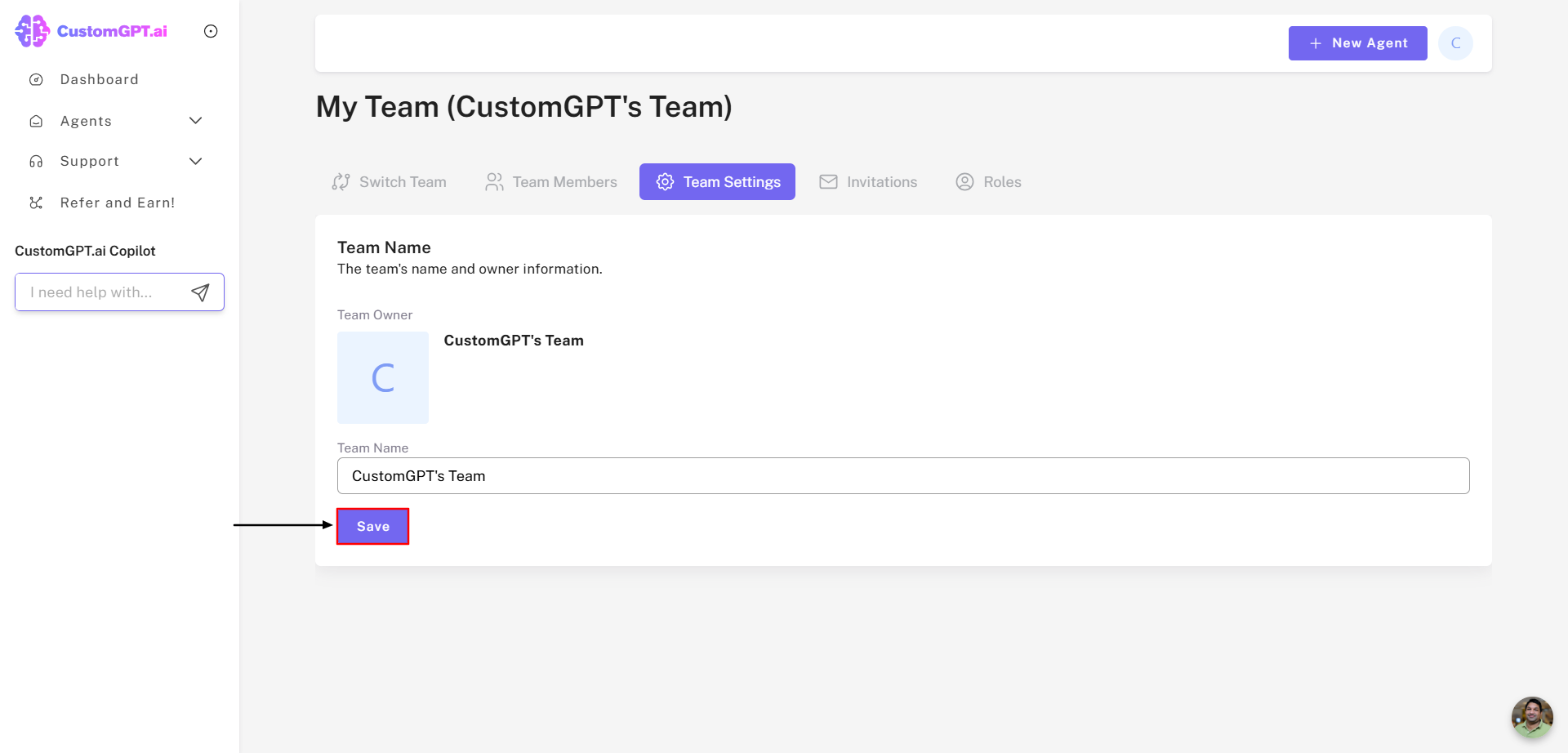Open the Support section
Viewport: 1568px width, 753px height.
click(90, 162)
